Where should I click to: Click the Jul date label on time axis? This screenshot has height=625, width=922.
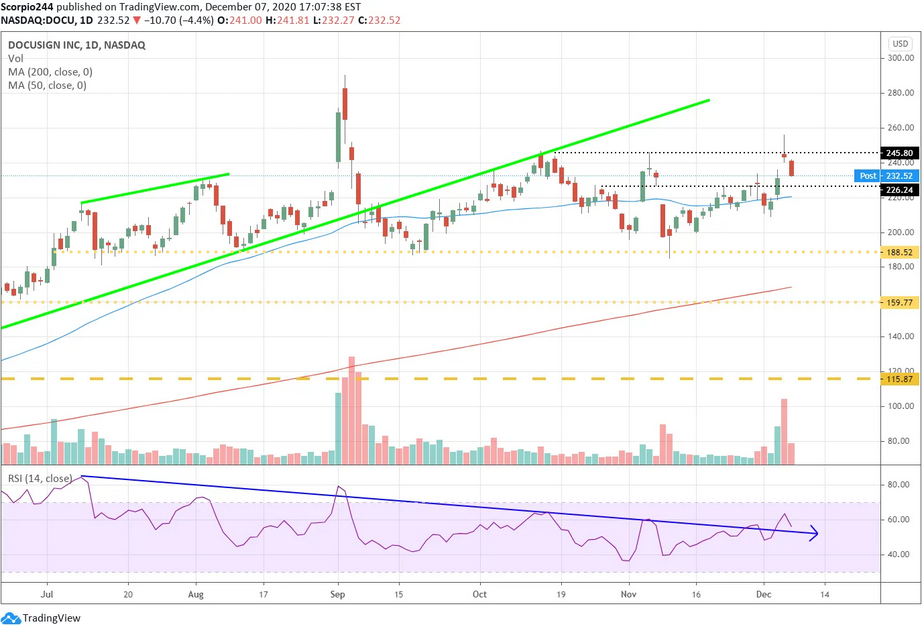46,594
